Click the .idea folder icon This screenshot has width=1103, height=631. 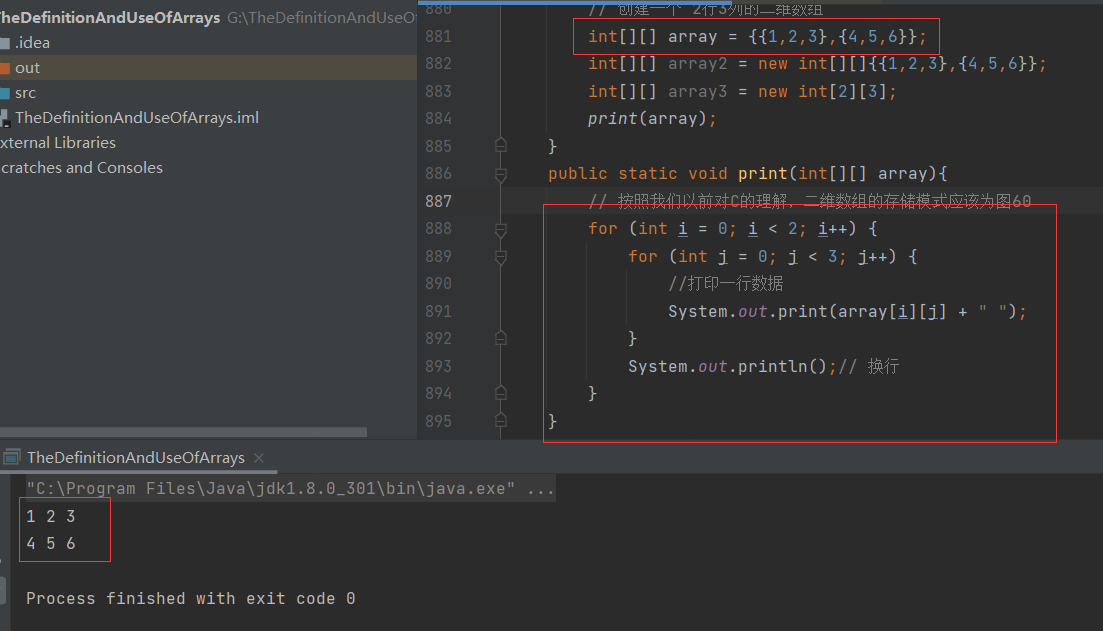pos(5,43)
